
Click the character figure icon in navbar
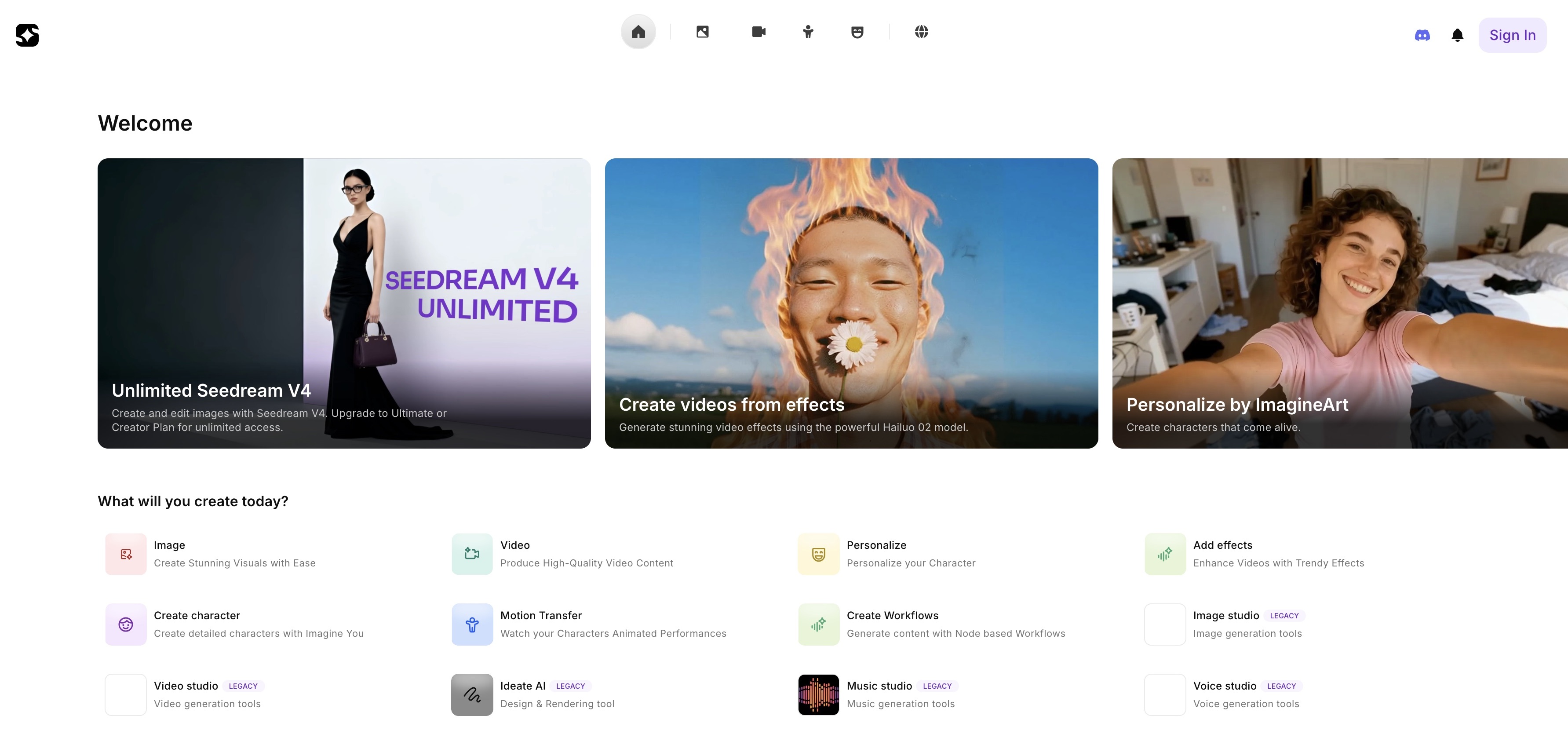pos(808,32)
